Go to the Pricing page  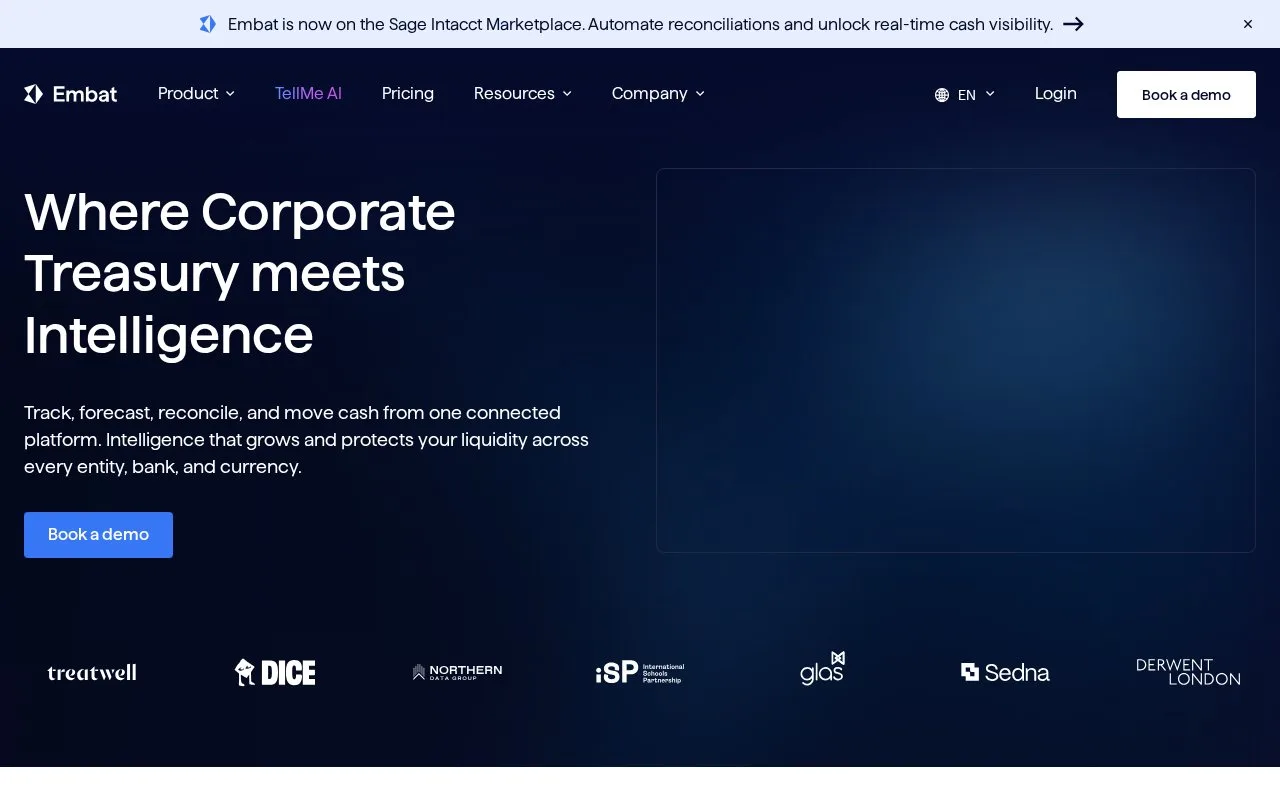tap(408, 93)
